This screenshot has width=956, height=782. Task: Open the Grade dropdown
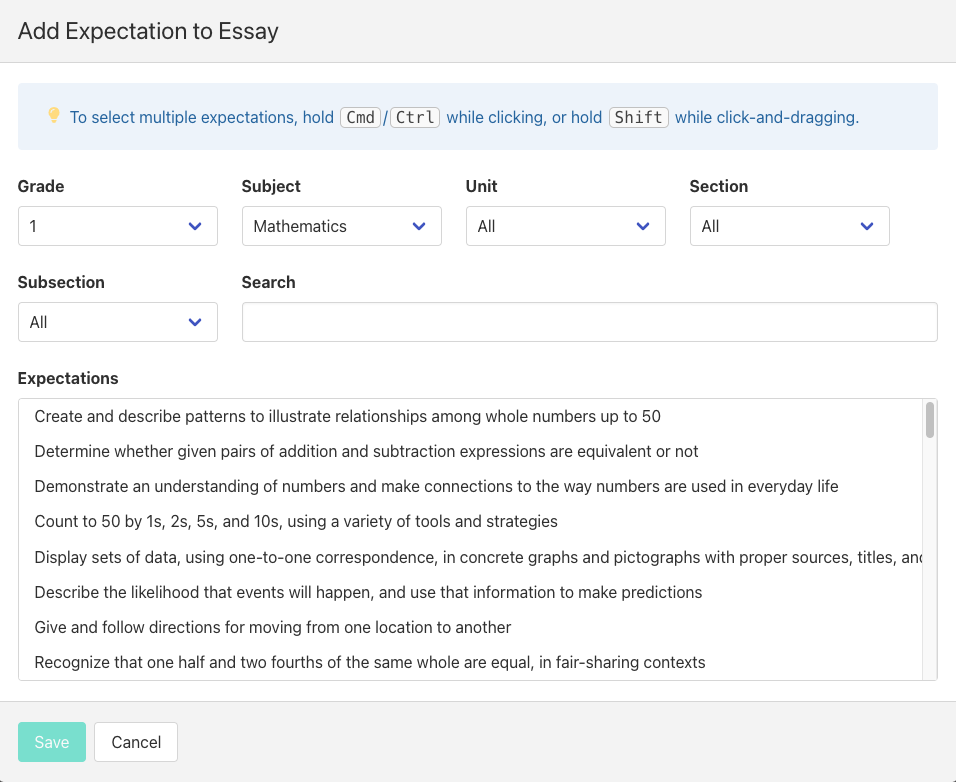118,226
